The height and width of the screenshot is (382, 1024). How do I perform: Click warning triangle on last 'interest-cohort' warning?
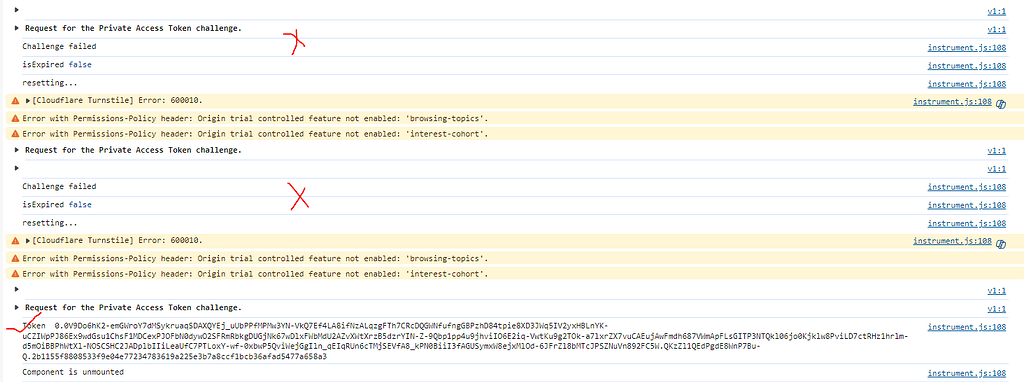15,274
